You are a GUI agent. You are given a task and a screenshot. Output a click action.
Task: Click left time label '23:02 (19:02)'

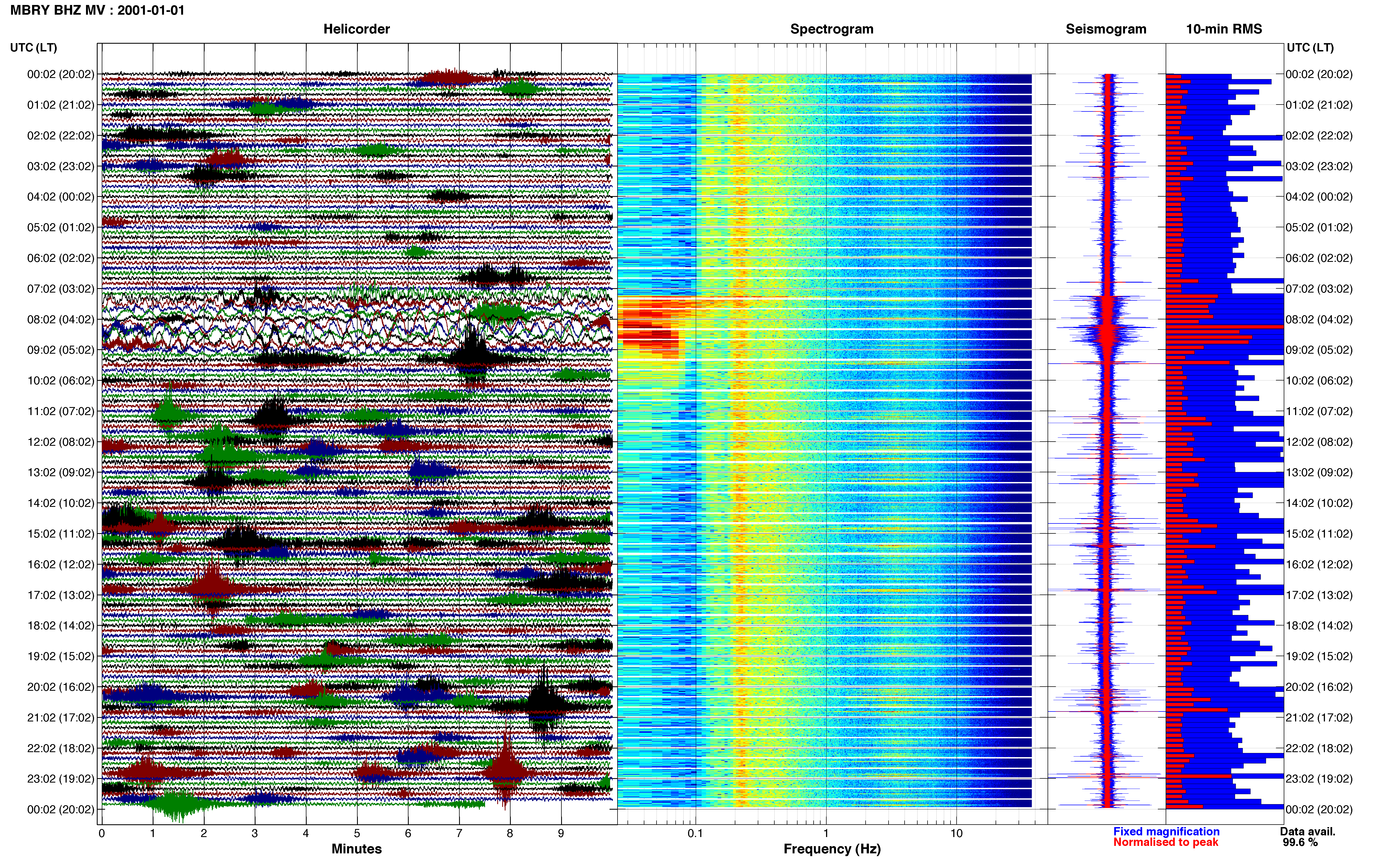tap(61, 779)
